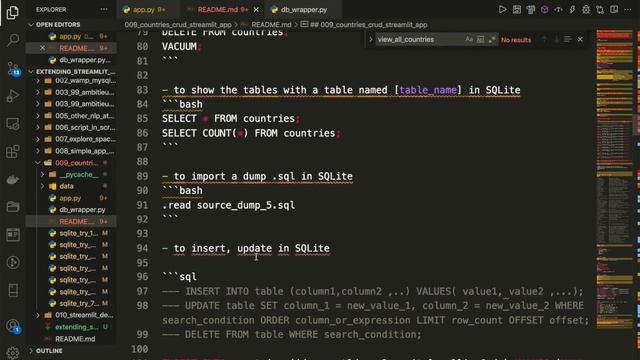Toggle Match Whole Word in find widget
Screen dimensions: 640x360
[x=480, y=39]
